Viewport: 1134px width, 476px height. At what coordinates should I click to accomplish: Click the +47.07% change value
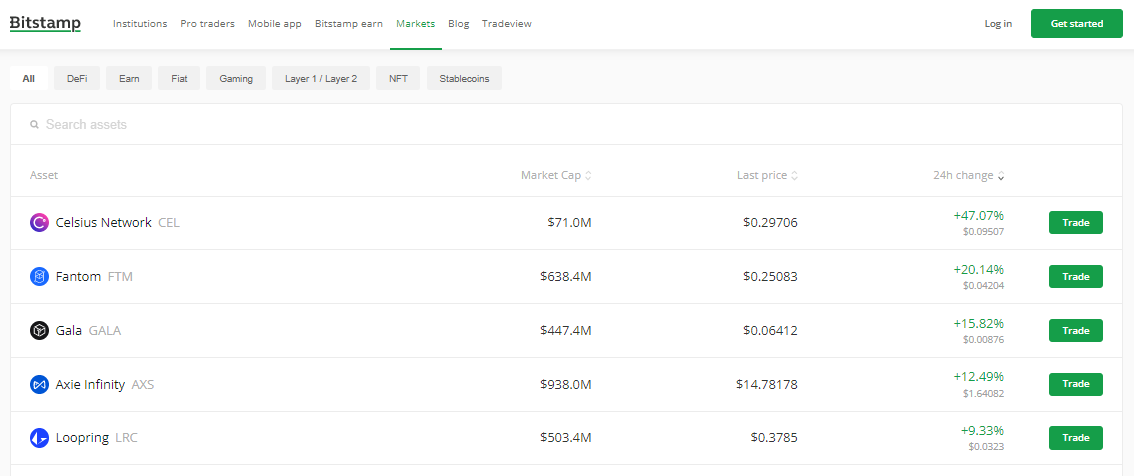[979, 216]
